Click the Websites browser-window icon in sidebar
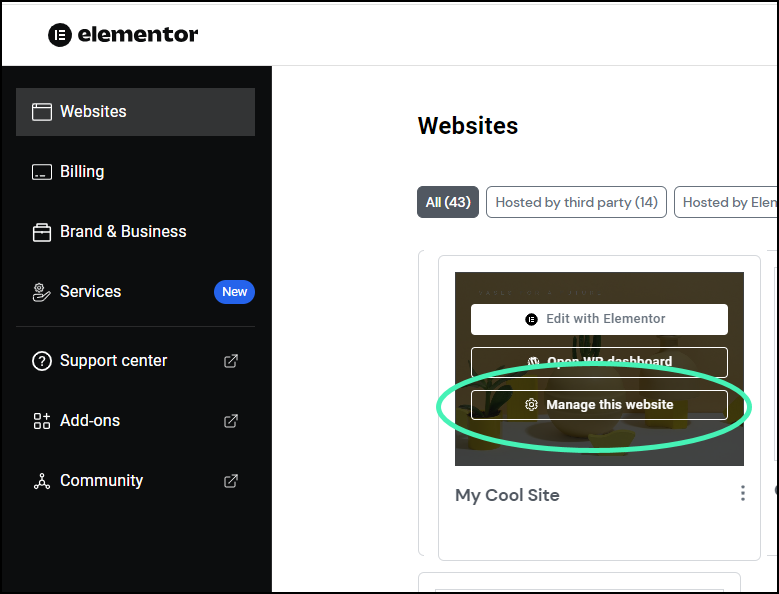Image resolution: width=779 pixels, height=594 pixels. coord(41,112)
